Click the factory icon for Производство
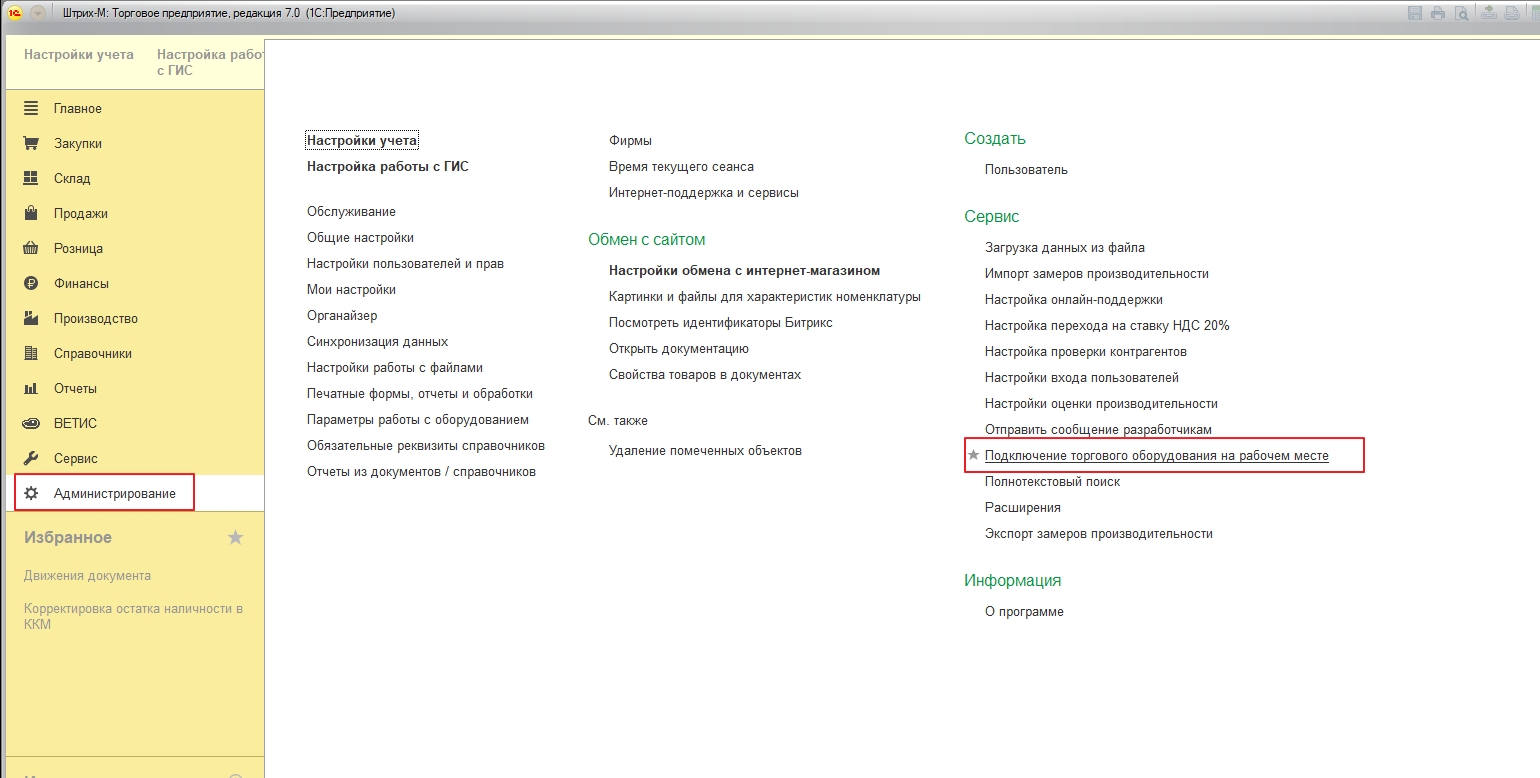 pos(31,318)
